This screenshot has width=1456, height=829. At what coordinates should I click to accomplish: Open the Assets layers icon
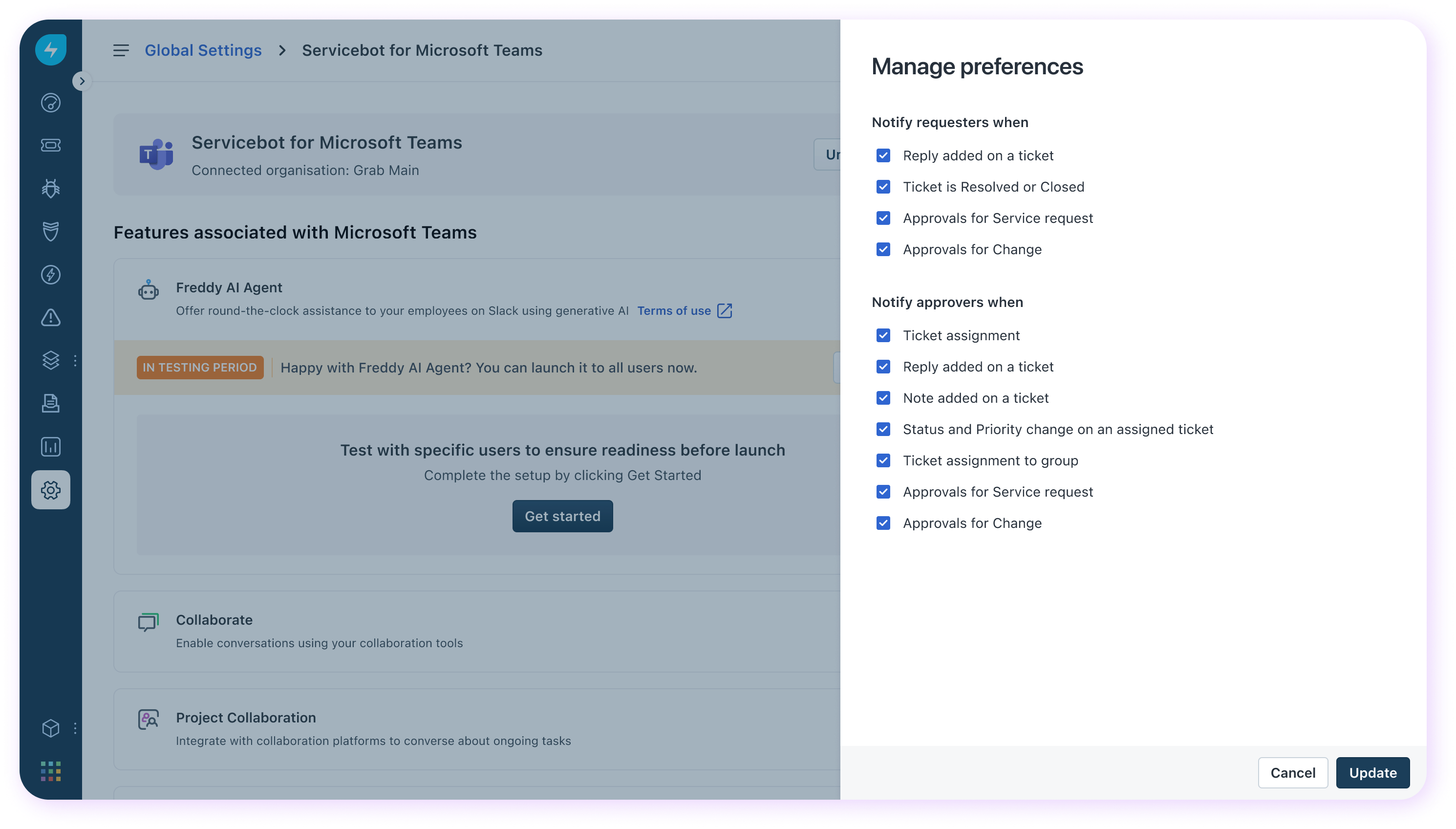[x=51, y=360]
